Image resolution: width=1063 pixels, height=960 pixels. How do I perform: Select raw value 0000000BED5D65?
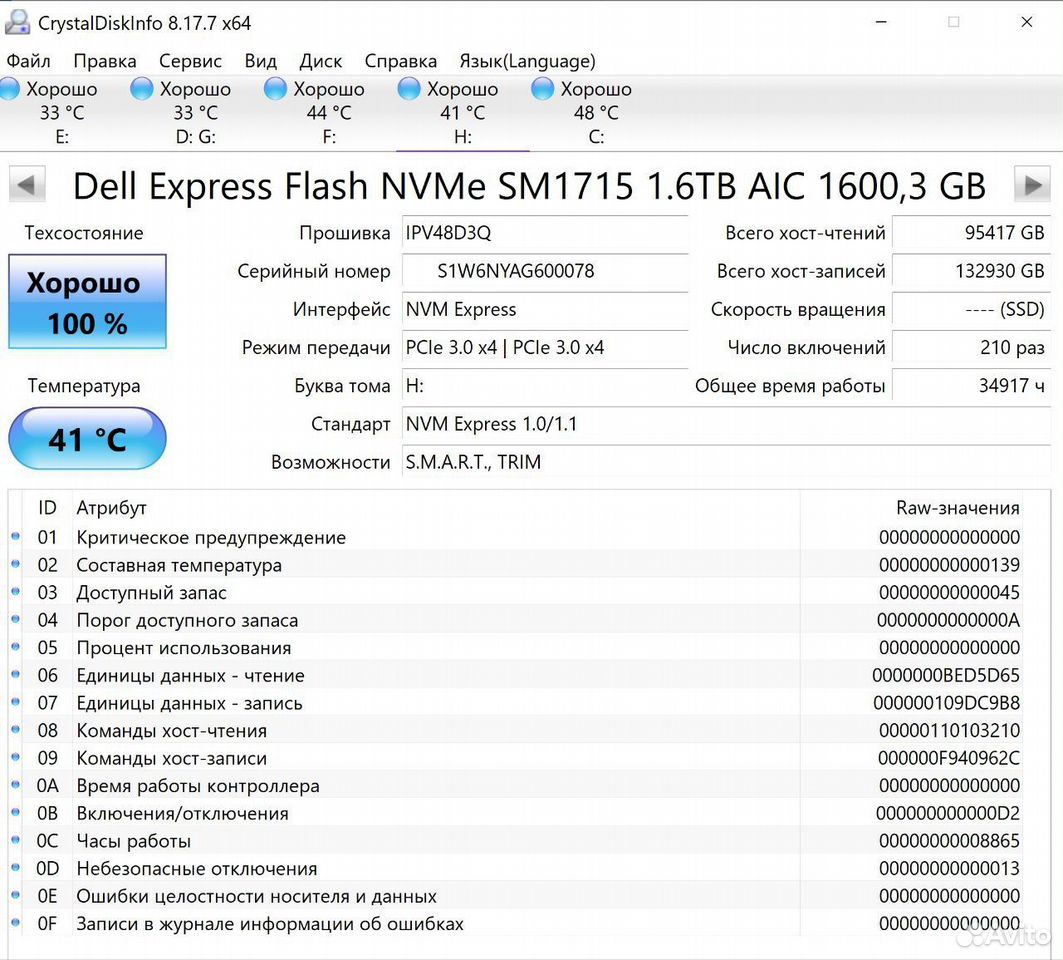[946, 676]
